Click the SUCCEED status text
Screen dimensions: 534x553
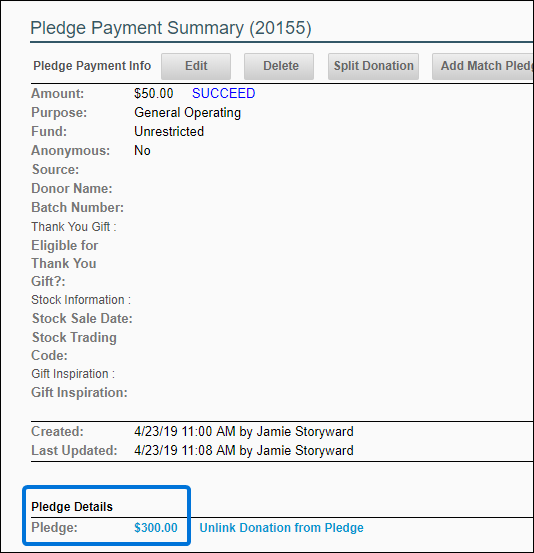224,93
